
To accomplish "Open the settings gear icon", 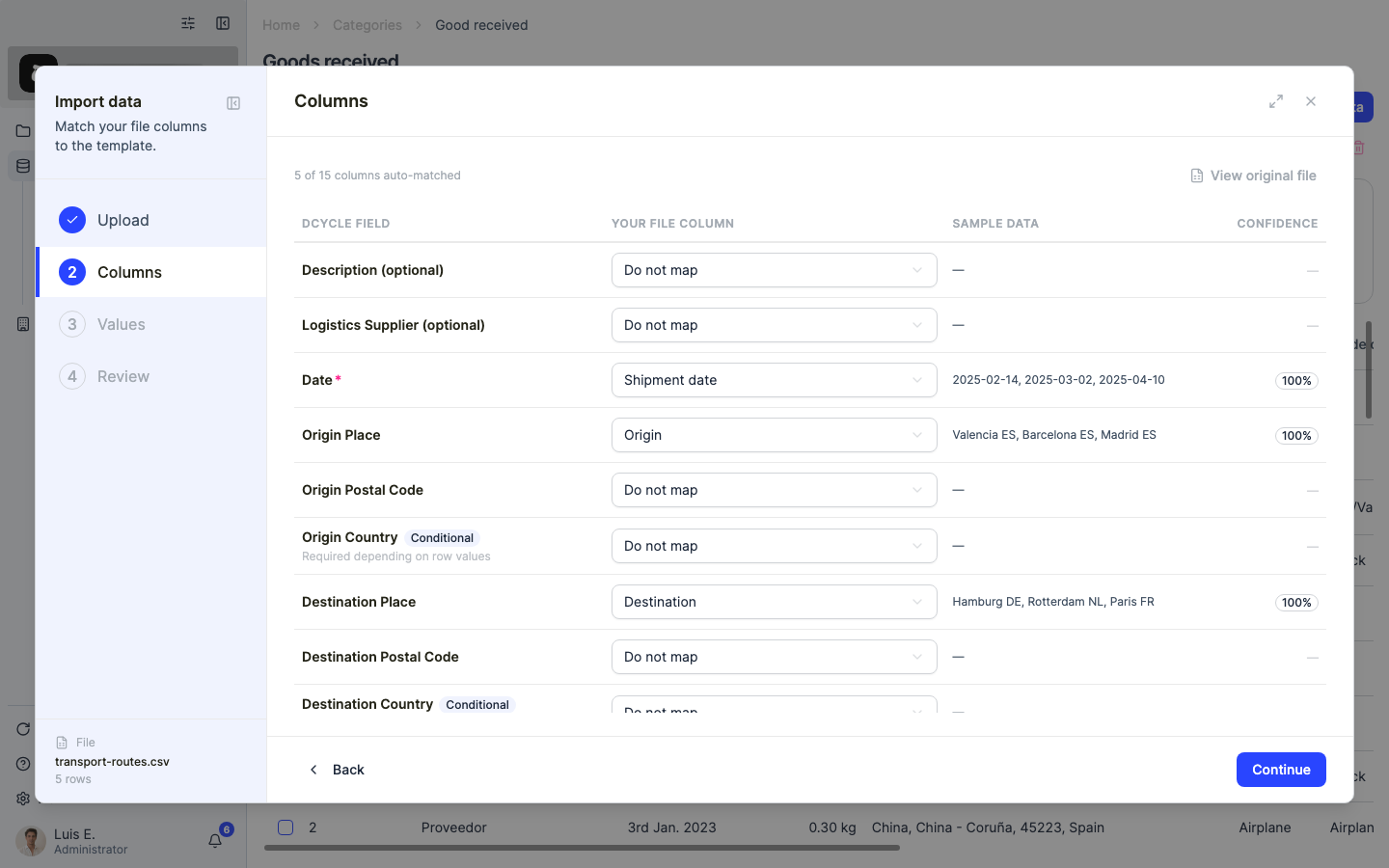I will (23, 799).
